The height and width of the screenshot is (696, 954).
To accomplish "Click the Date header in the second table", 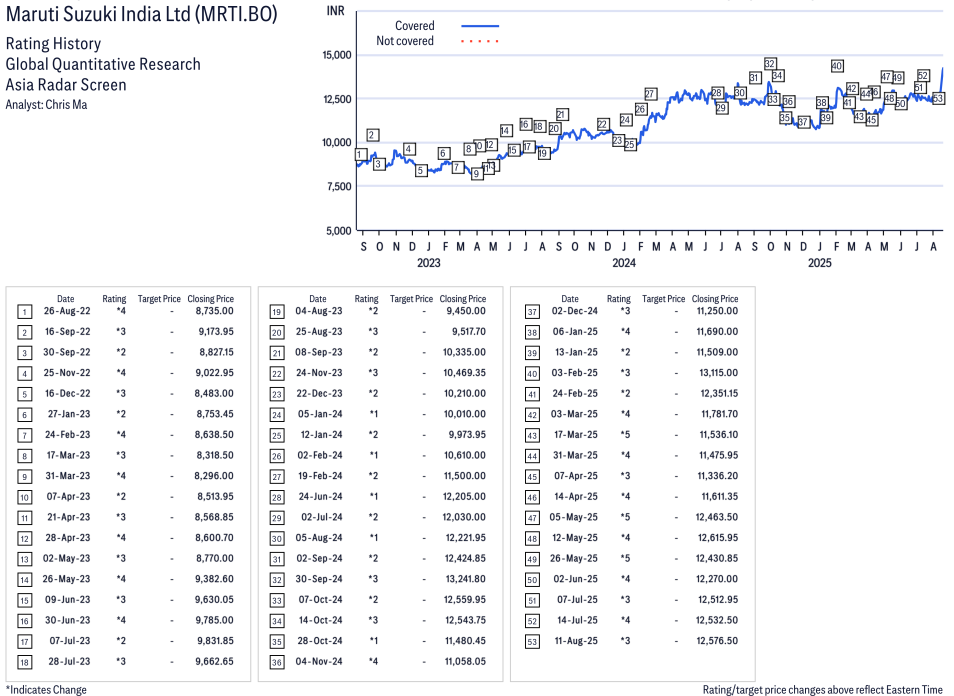I will click(318, 299).
